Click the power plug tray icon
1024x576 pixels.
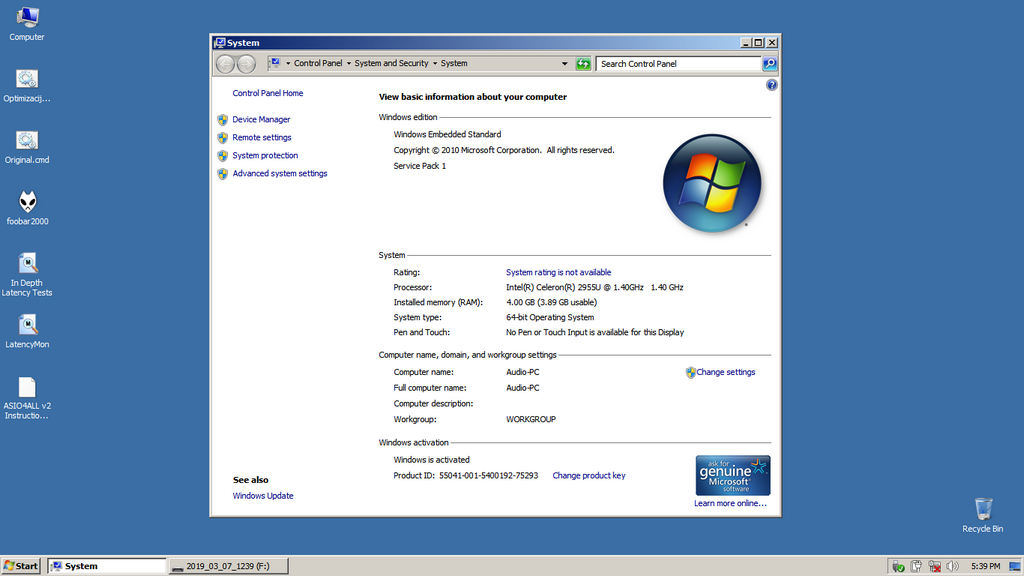pyautogui.click(x=916, y=566)
